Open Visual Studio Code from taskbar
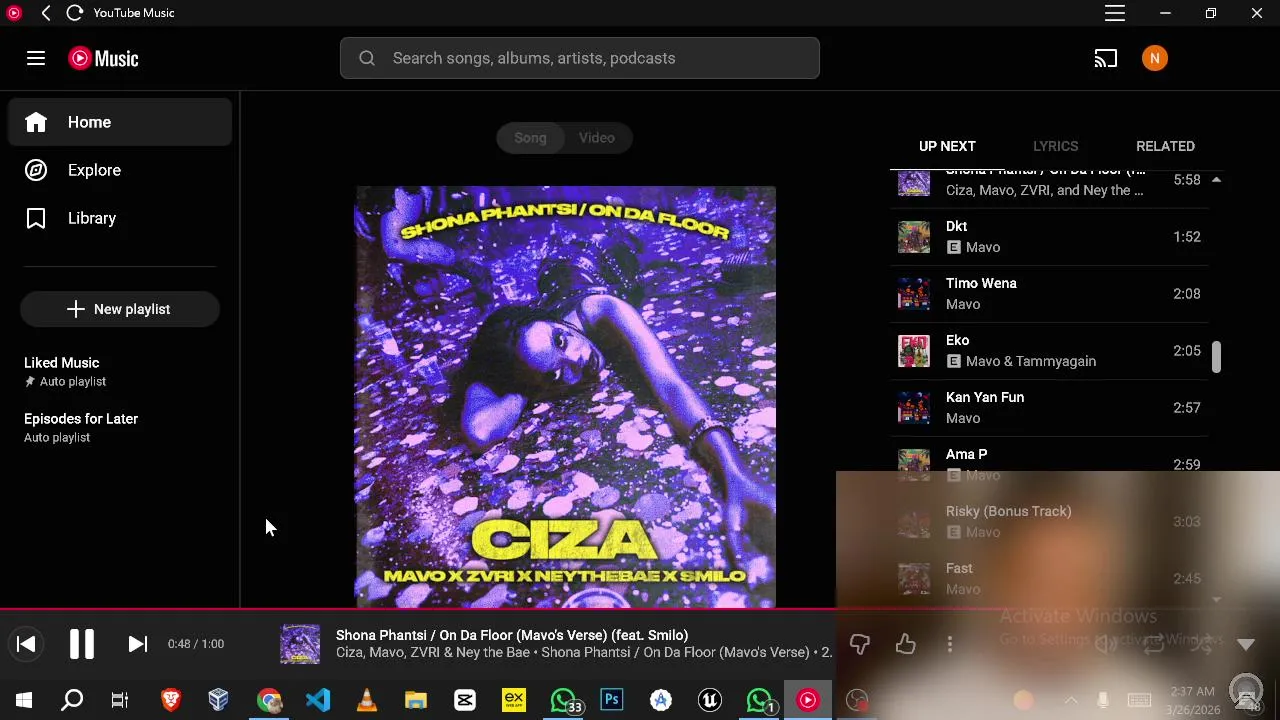Screen dimensions: 1280x720 tap(318, 701)
